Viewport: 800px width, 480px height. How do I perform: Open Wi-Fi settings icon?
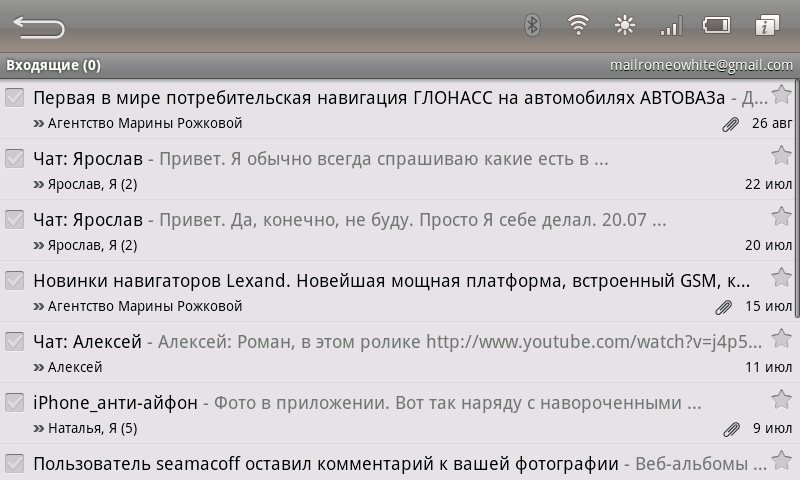click(578, 25)
